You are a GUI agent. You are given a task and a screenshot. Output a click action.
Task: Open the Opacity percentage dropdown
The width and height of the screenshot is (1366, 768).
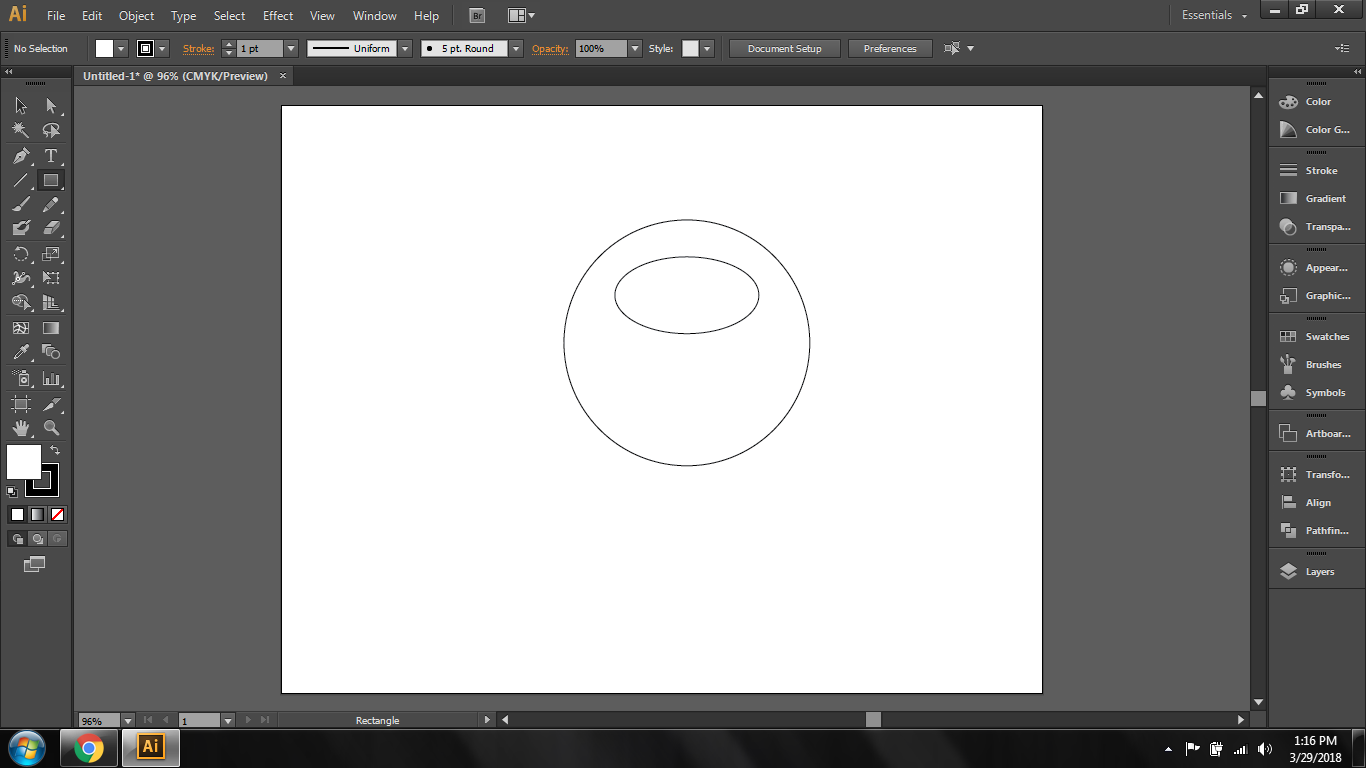[x=634, y=49]
